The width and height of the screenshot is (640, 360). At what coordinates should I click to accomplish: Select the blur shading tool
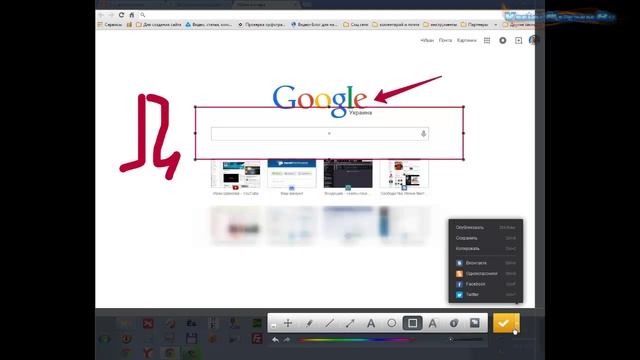[x=474, y=323]
